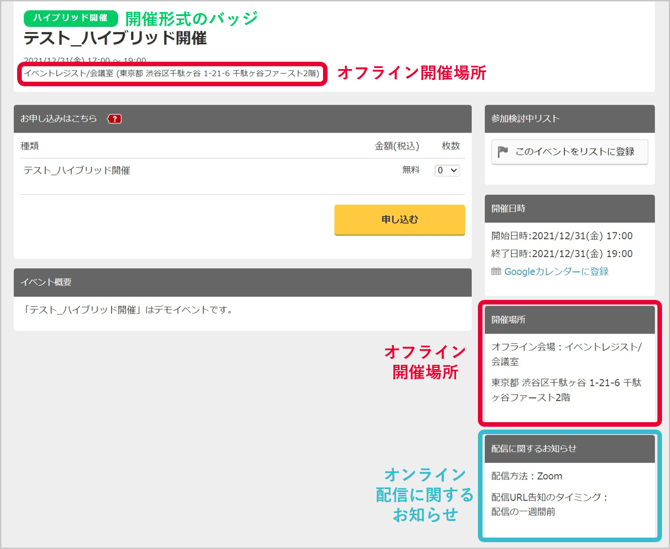Screen dimensions: 670x549
Task: Click the flag icon in the list button
Action: point(503,153)
